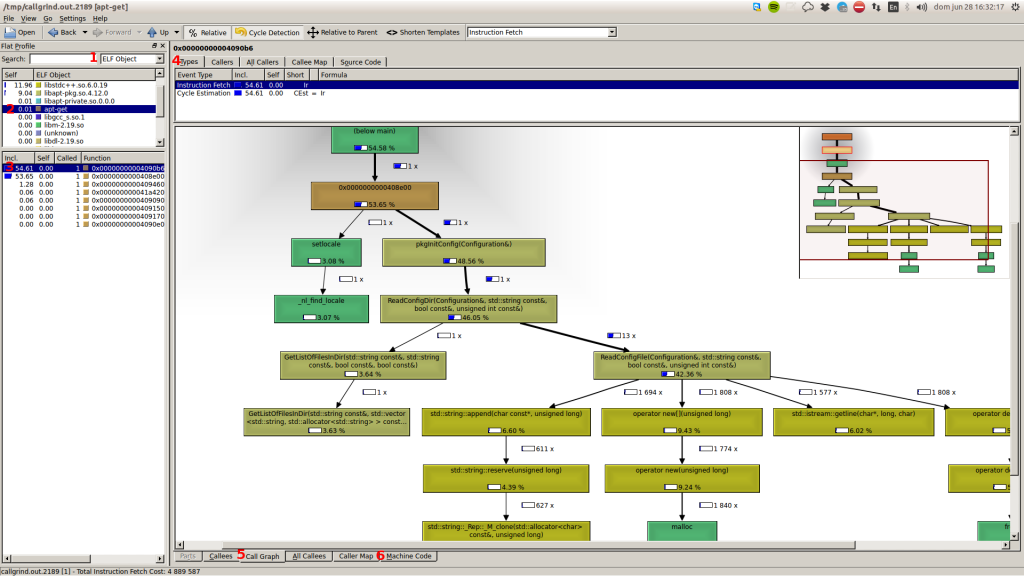Image resolution: width=1024 pixels, height=576 pixels.
Task: Click the call graph overview minimap
Action: coord(904,203)
